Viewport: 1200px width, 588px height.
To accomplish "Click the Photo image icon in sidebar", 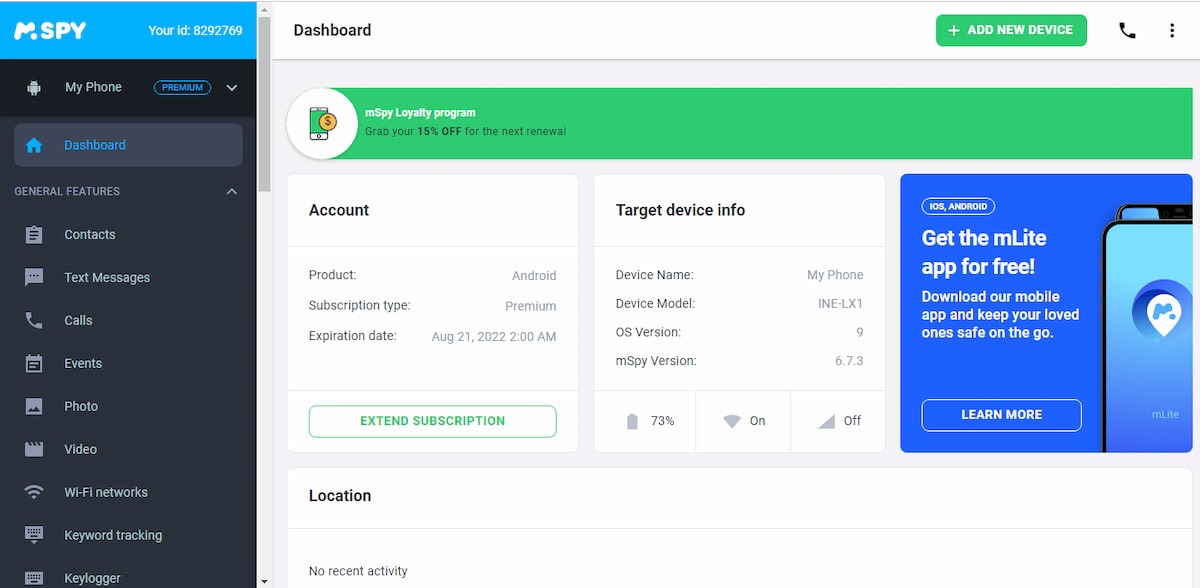I will [x=34, y=406].
